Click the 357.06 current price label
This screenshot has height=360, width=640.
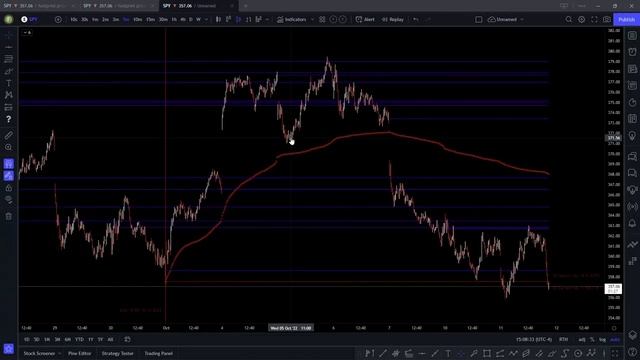pyautogui.click(x=613, y=289)
